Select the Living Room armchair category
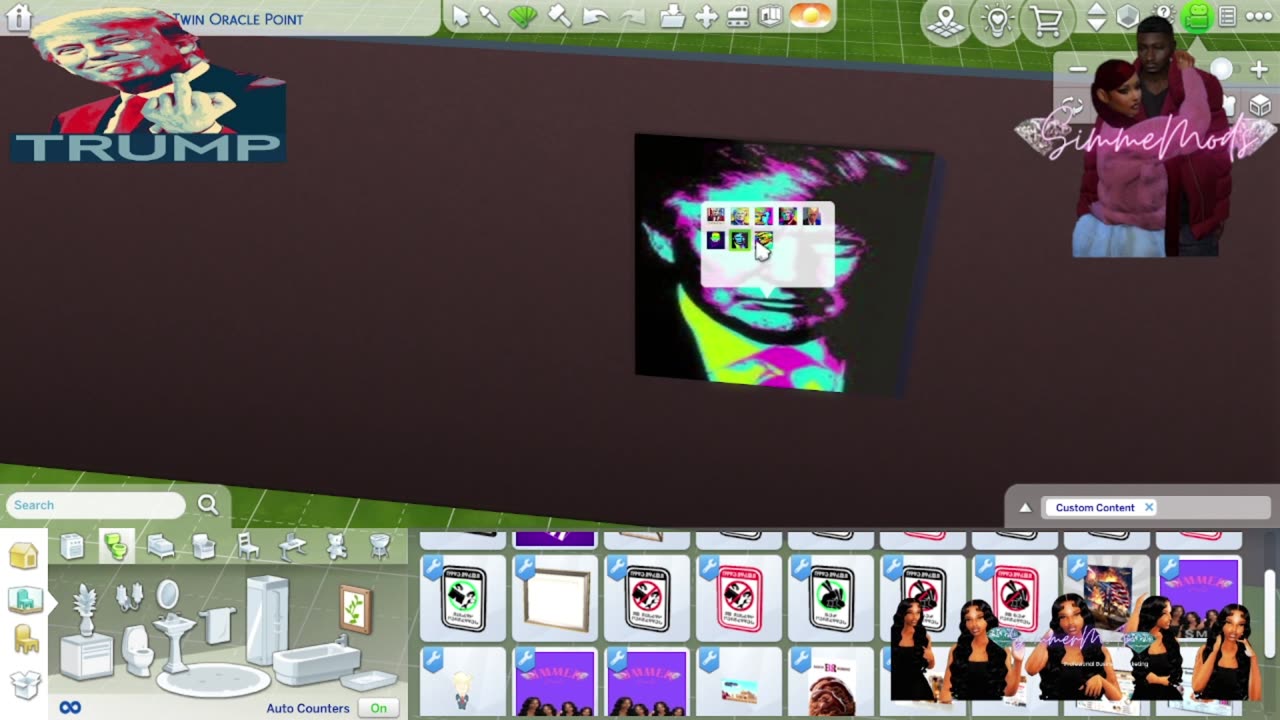This screenshot has width=1280, height=720. pos(204,546)
